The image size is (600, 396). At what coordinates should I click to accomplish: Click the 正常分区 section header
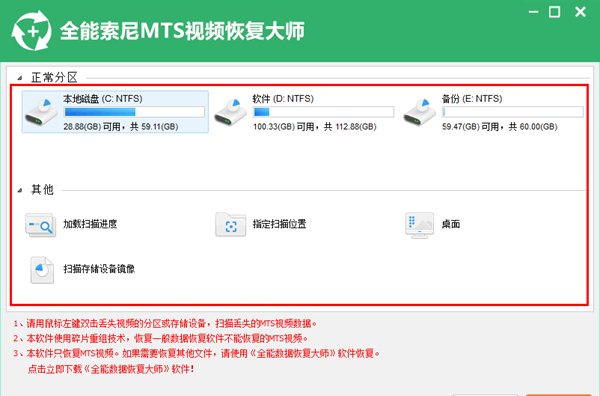click(x=54, y=78)
